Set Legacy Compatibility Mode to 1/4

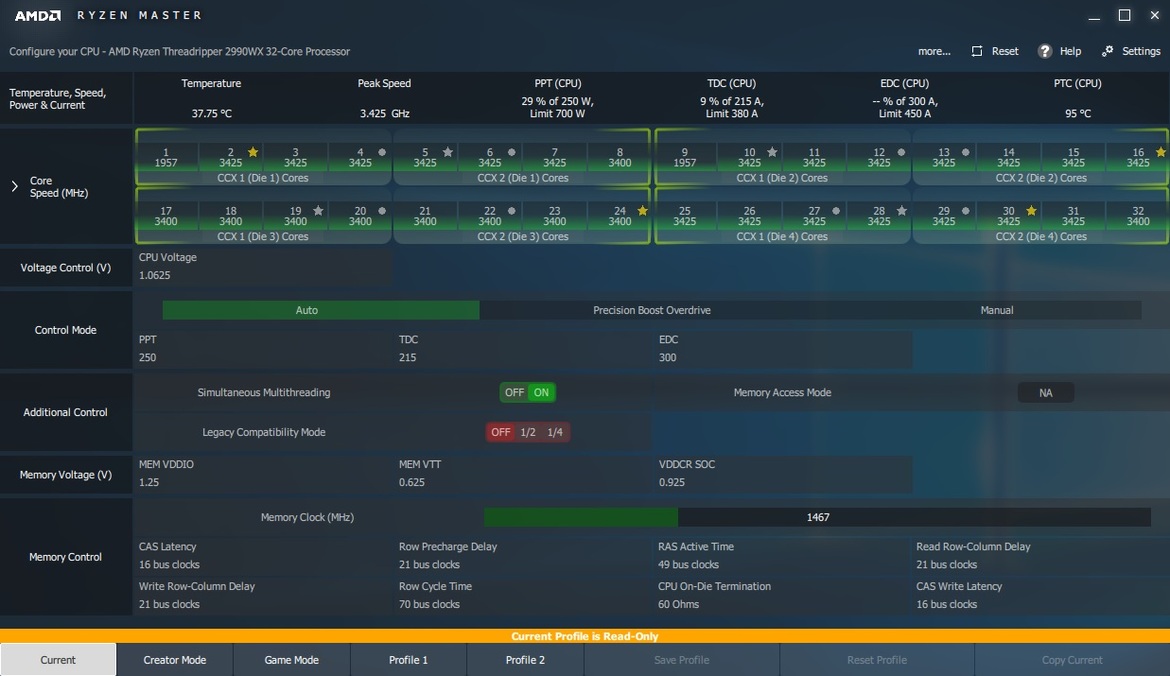click(x=555, y=432)
